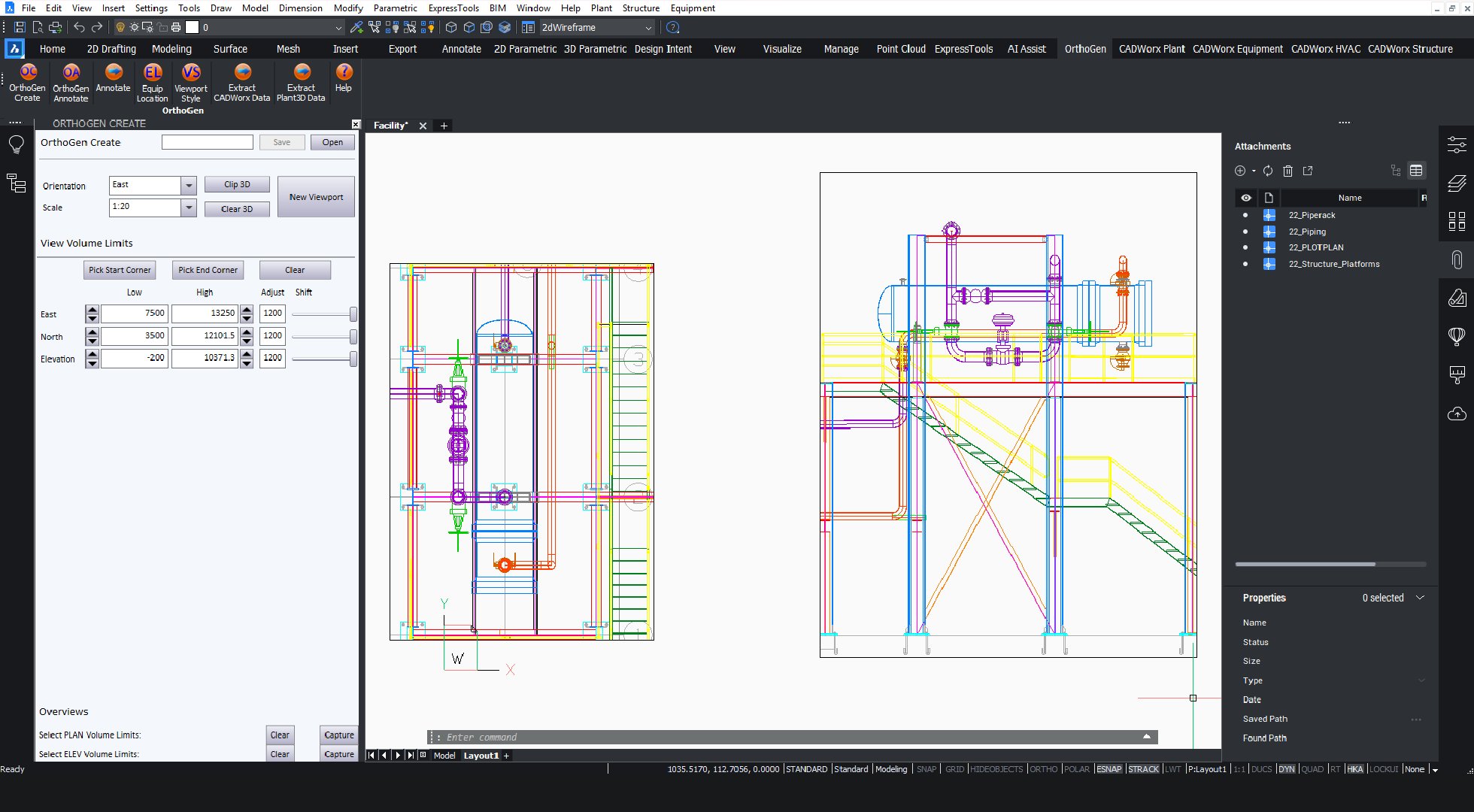Launch the Equip Location tool
1474x812 pixels.
coord(152,83)
